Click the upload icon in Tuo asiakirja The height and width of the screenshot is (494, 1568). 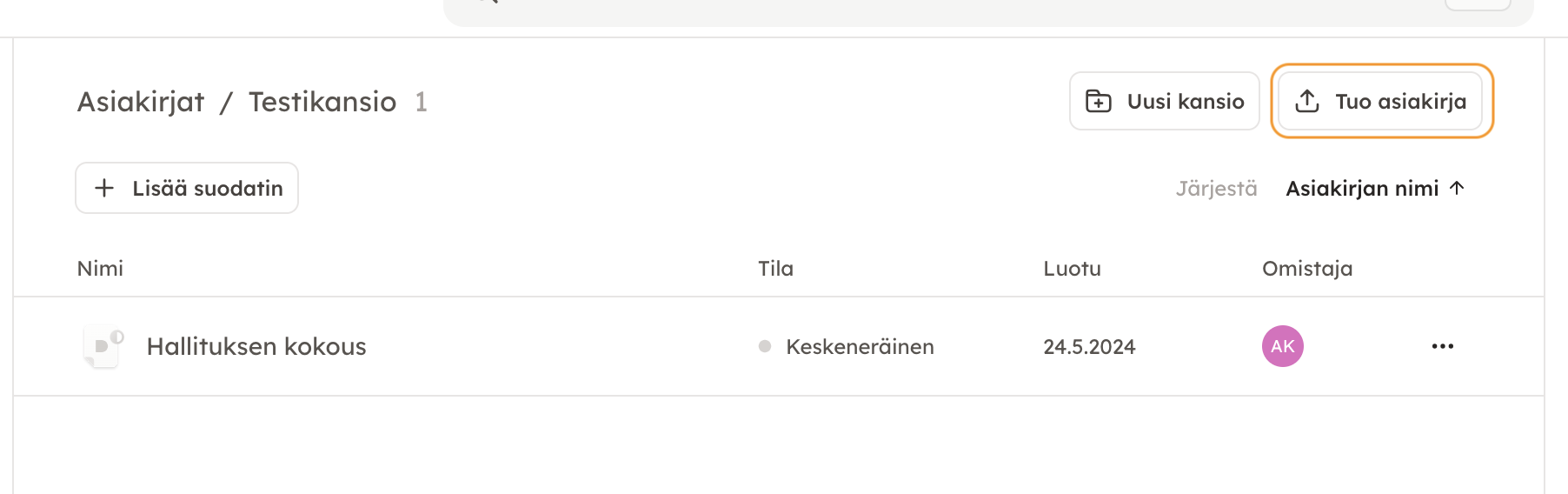(x=1307, y=101)
